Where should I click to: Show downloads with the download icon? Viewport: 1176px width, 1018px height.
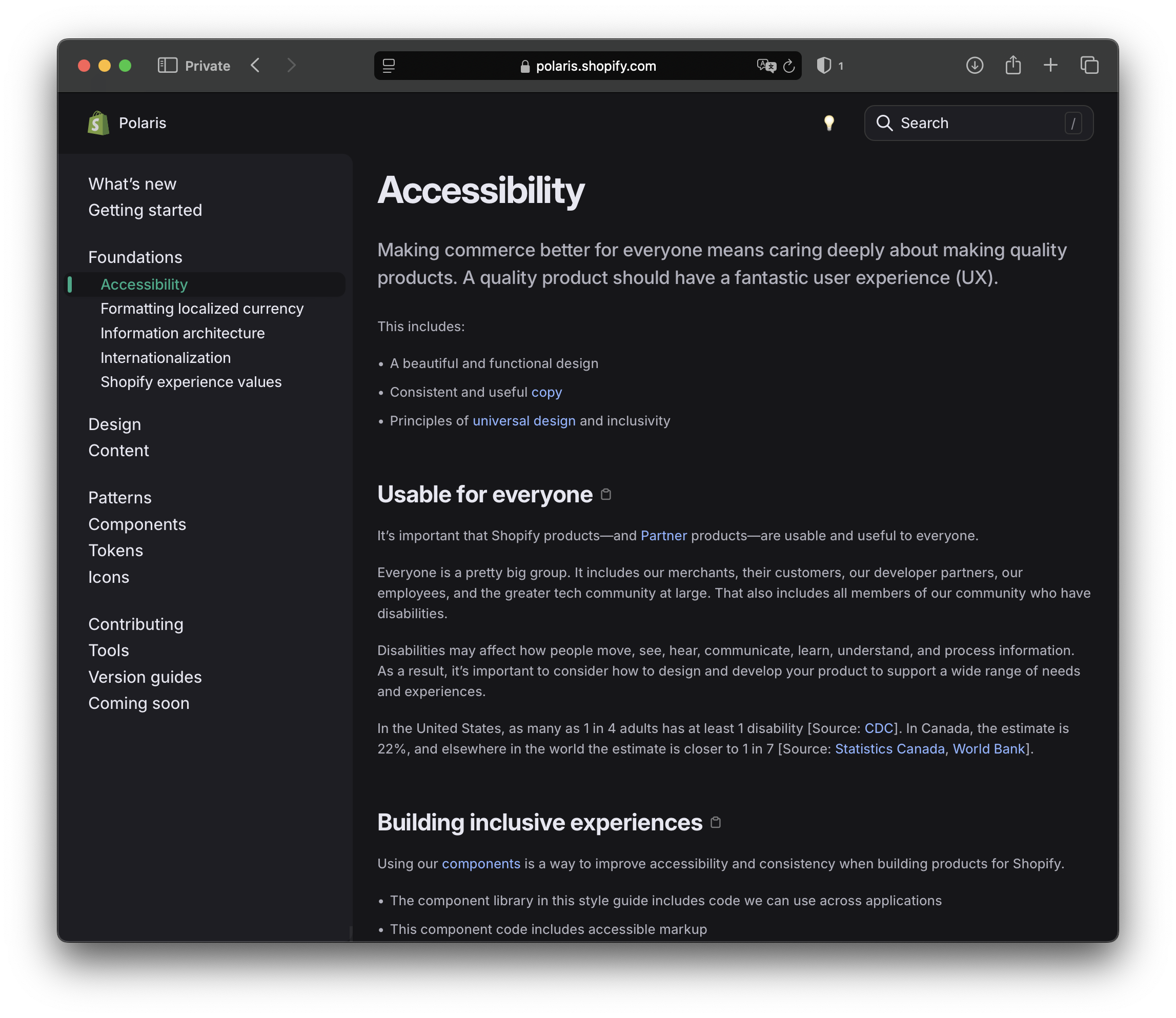[975, 65]
